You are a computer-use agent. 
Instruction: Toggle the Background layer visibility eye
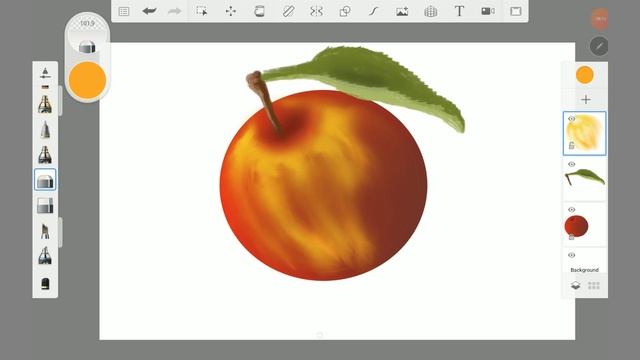[x=571, y=255]
